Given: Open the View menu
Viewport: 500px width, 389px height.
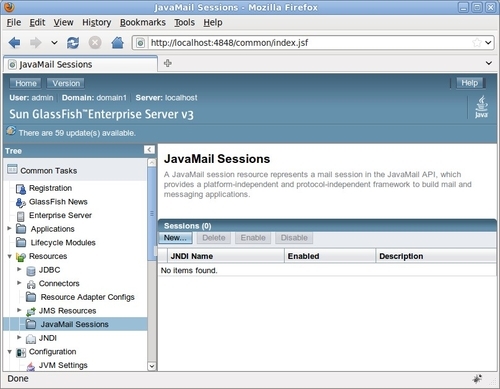Looking at the screenshot, I should tap(63, 22).
